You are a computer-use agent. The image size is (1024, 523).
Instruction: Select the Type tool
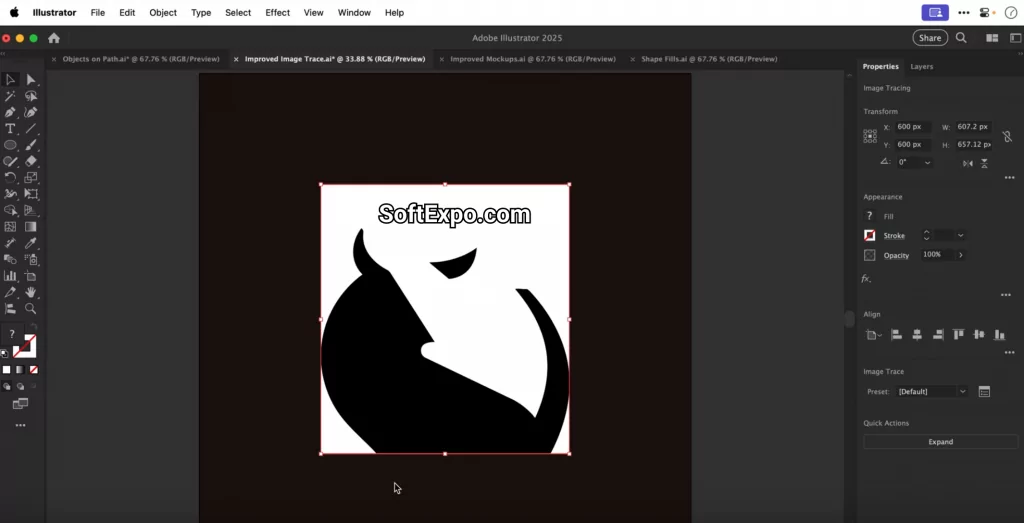click(x=10, y=129)
